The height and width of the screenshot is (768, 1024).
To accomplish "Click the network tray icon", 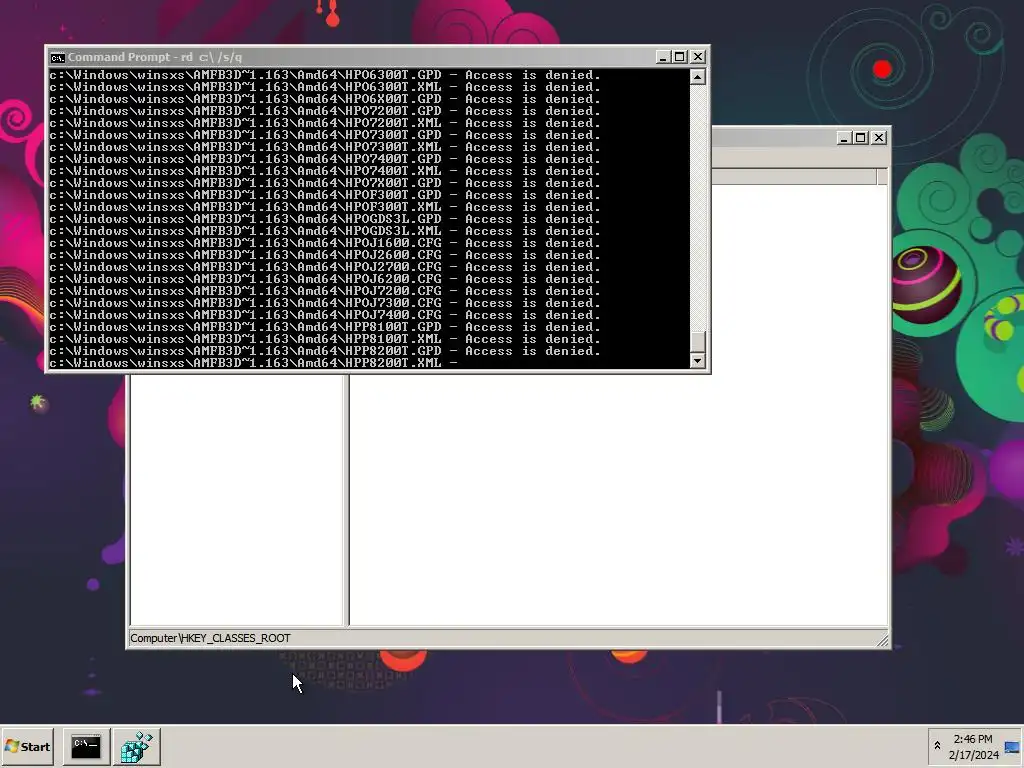I will pyautogui.click(x=1012, y=748).
